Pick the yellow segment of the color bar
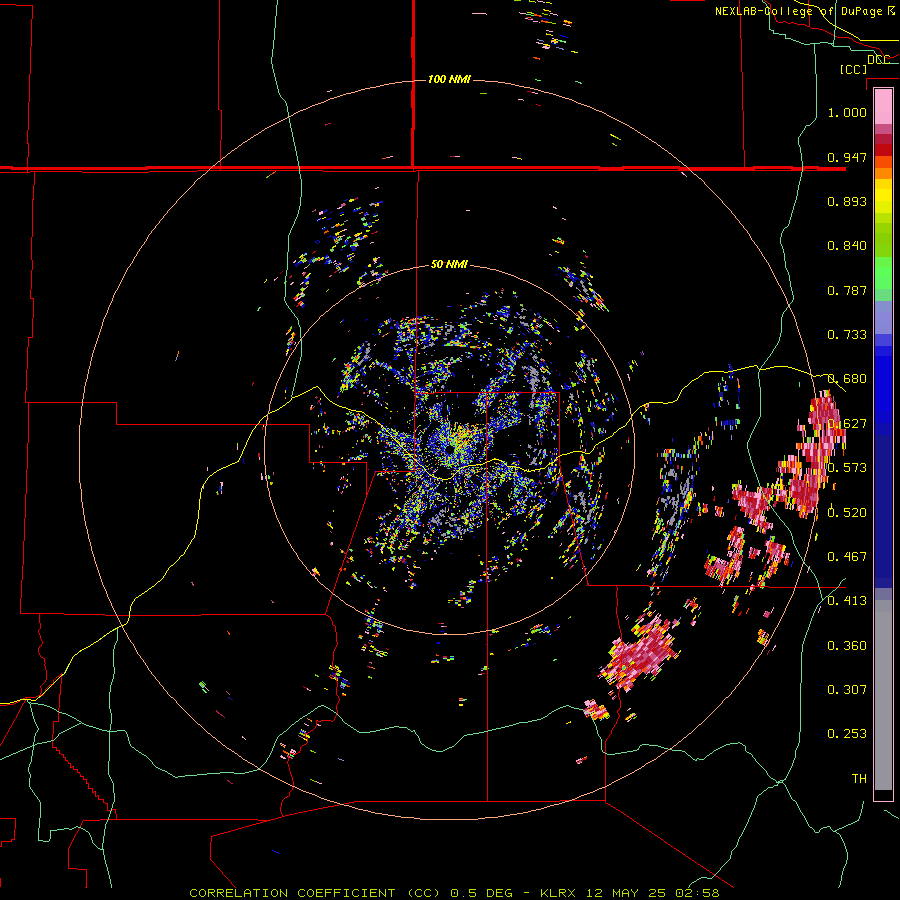 [883, 196]
